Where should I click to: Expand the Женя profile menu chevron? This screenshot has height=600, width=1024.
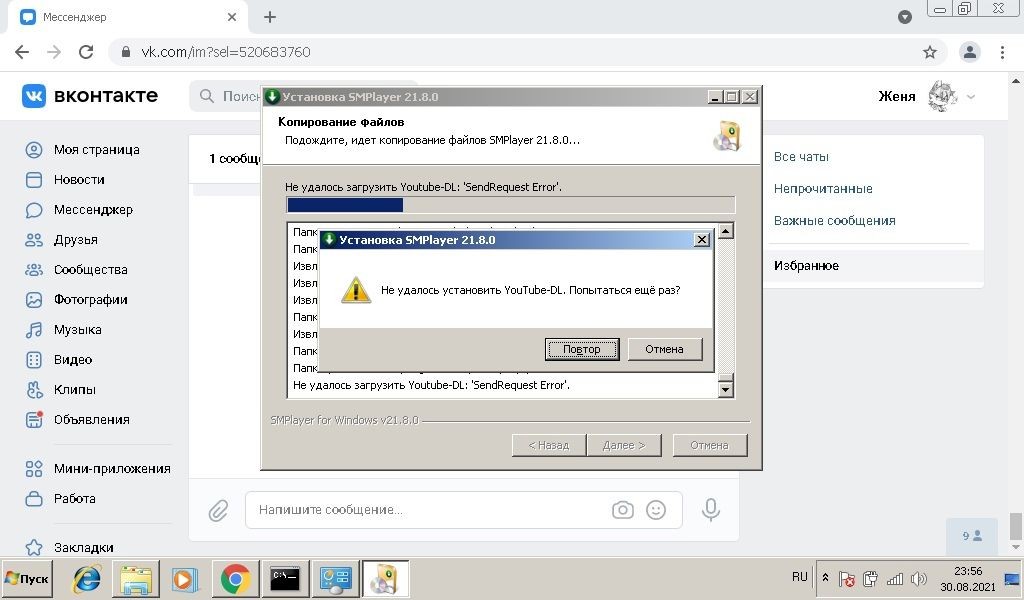[971, 97]
